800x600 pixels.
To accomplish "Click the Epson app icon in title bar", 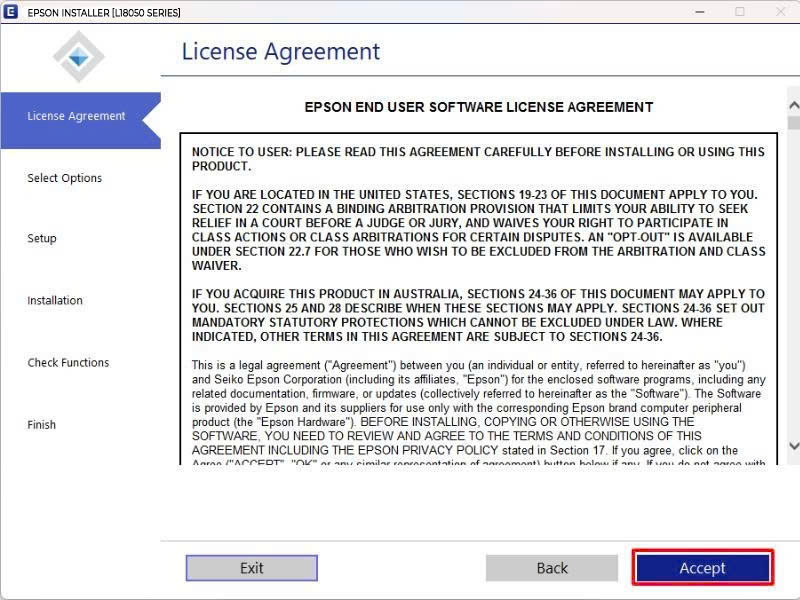I will (10, 12).
